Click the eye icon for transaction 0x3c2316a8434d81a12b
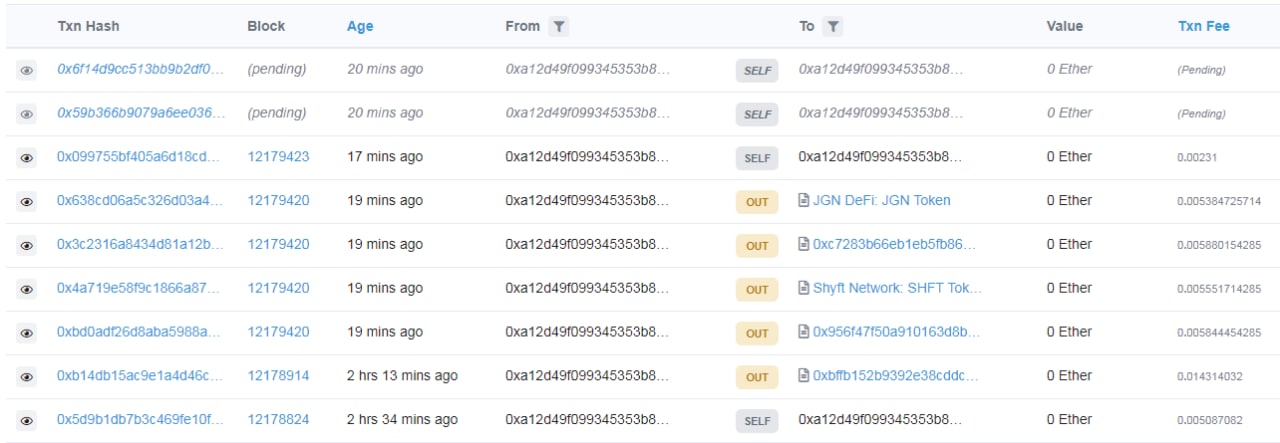 pyautogui.click(x=27, y=246)
